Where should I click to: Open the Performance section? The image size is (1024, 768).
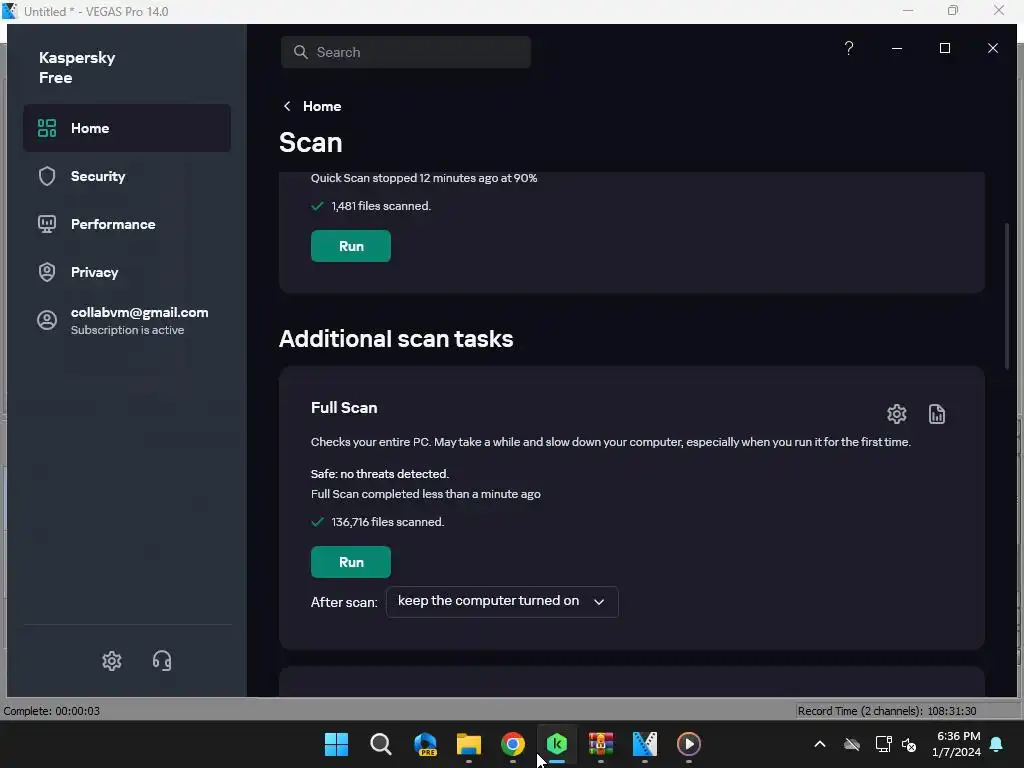(x=127, y=224)
